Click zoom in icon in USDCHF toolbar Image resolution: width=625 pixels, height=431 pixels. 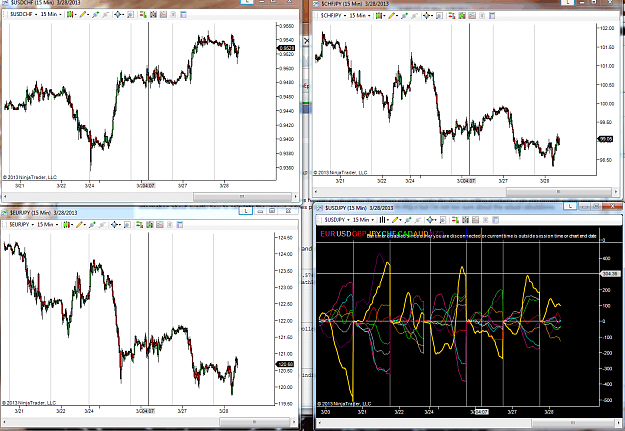95,14
